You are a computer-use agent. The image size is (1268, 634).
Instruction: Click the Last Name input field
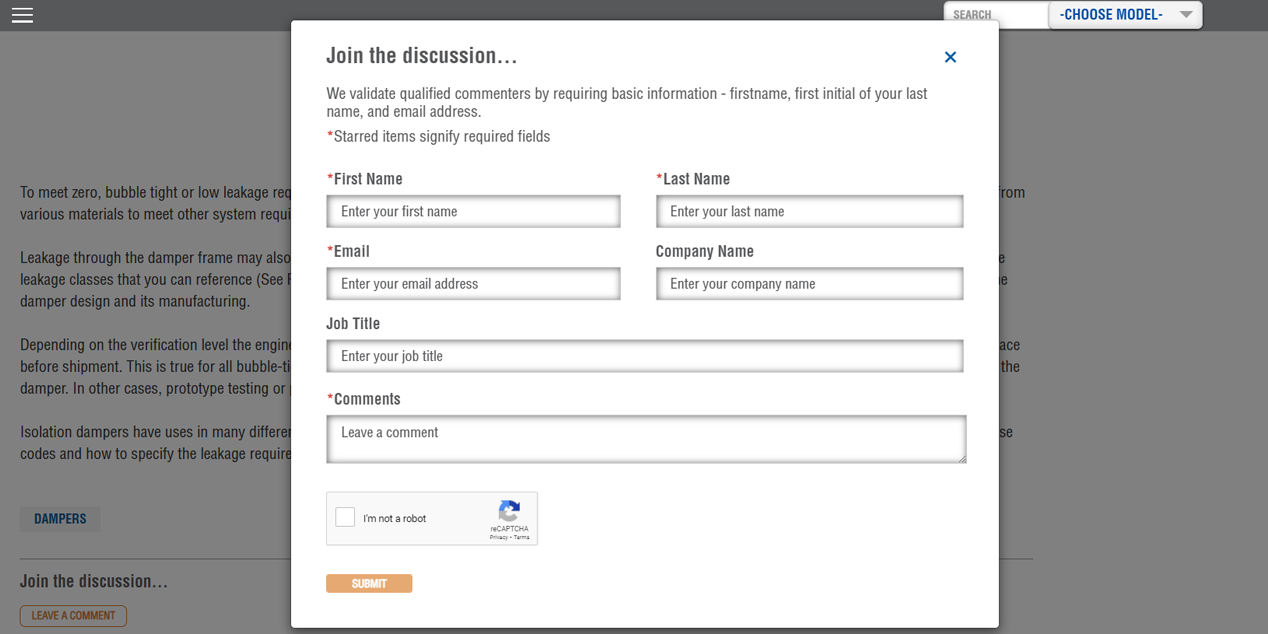click(809, 212)
